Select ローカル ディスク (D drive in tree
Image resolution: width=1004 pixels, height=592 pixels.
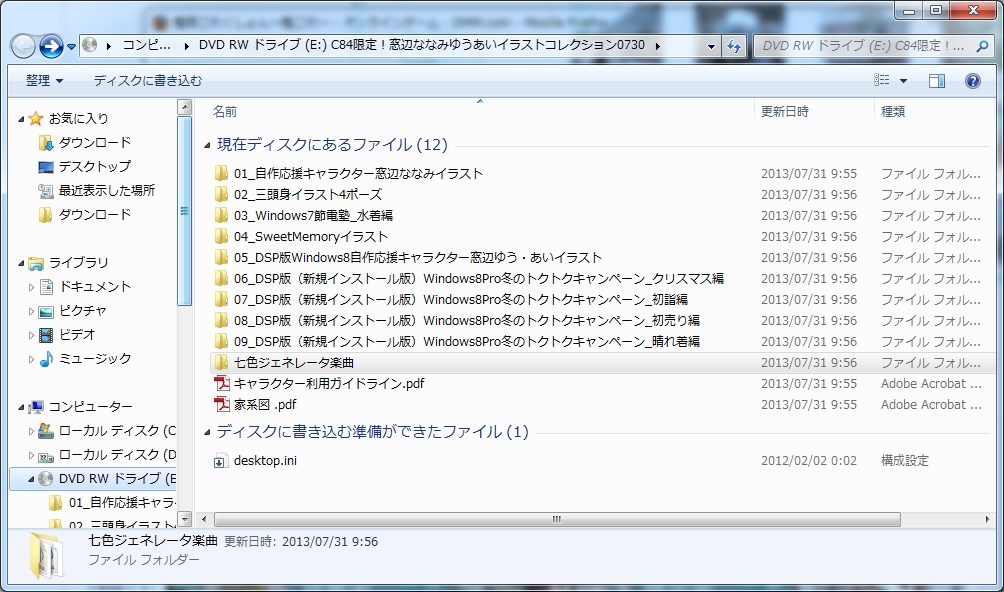point(117,454)
